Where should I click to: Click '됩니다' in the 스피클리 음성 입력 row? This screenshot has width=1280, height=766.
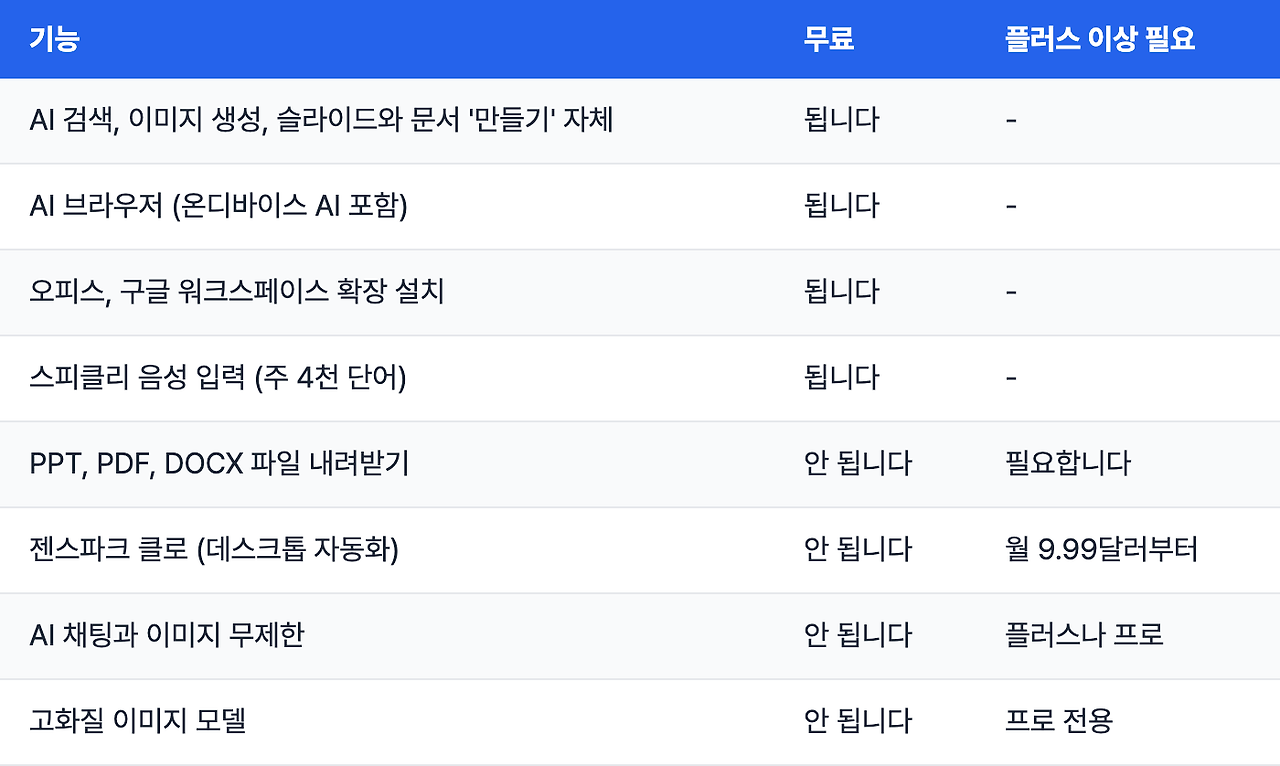(842, 378)
